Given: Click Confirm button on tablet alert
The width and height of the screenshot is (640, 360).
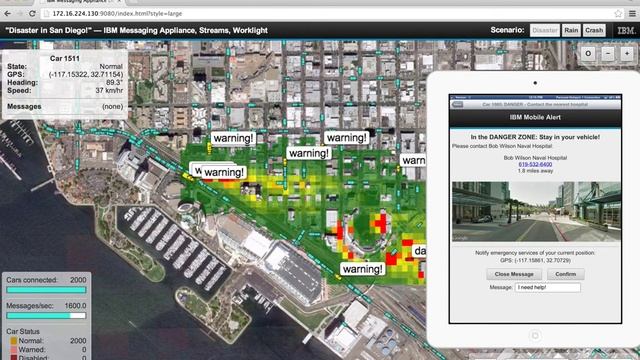Looking at the screenshot, I should [x=565, y=274].
